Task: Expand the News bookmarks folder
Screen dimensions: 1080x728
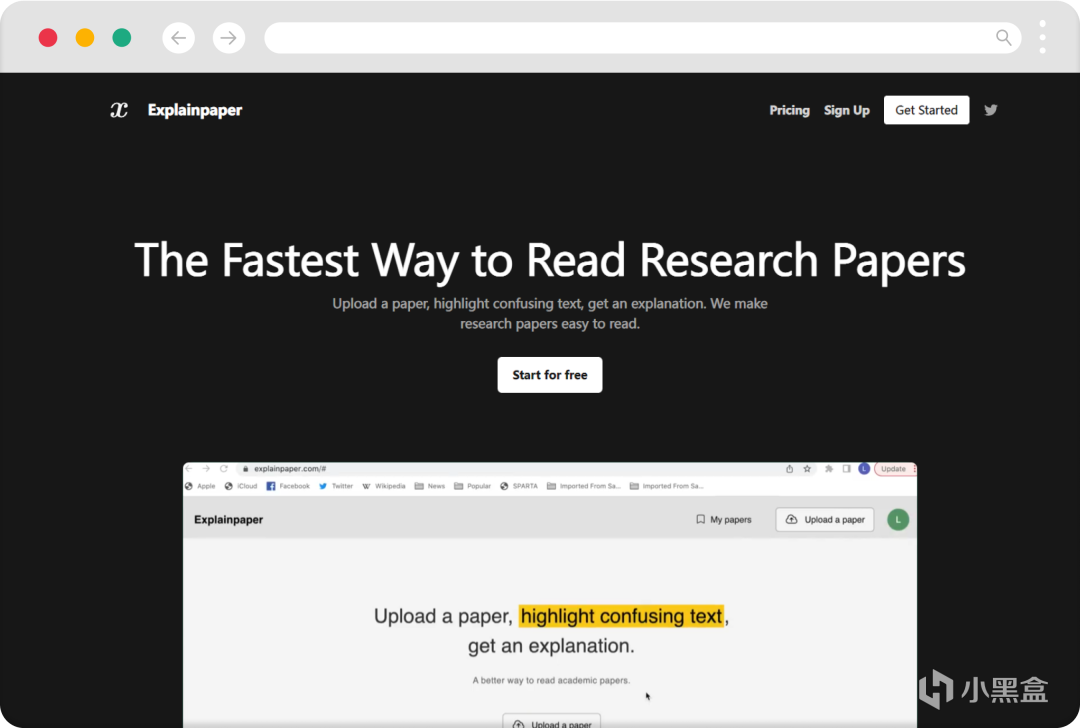Action: [x=430, y=486]
